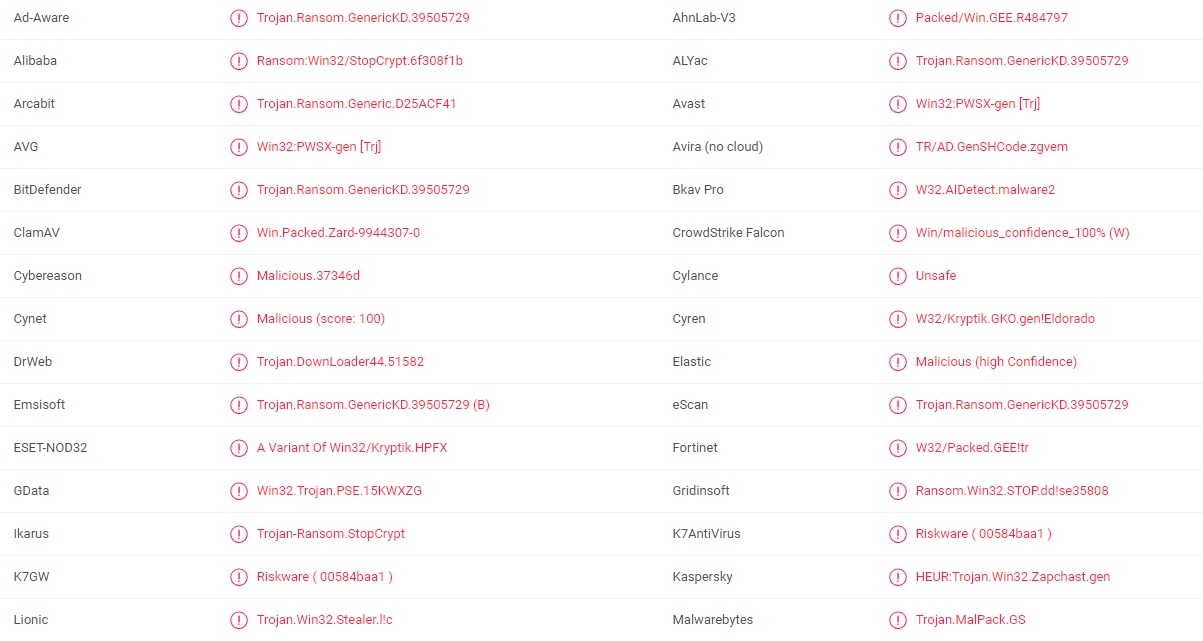Click the Avira (no cloud) engine label
Viewport: 1203px width, 641px height.
click(x=718, y=147)
